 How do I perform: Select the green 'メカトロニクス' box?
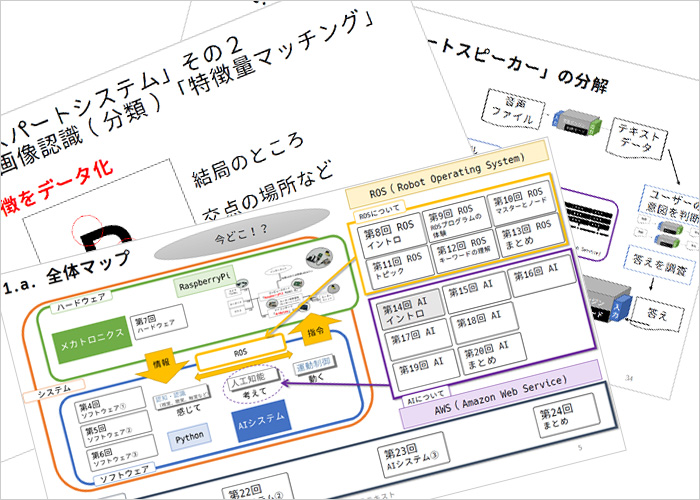(92, 339)
